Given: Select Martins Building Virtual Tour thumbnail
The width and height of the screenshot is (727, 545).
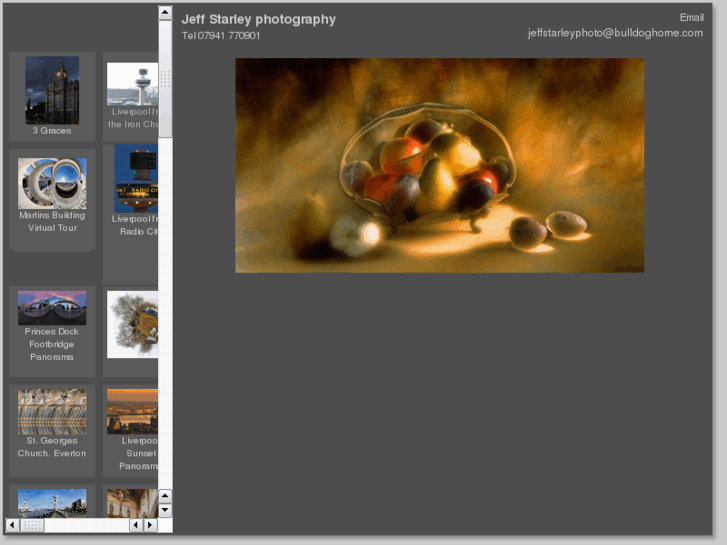Looking at the screenshot, I should (52, 183).
